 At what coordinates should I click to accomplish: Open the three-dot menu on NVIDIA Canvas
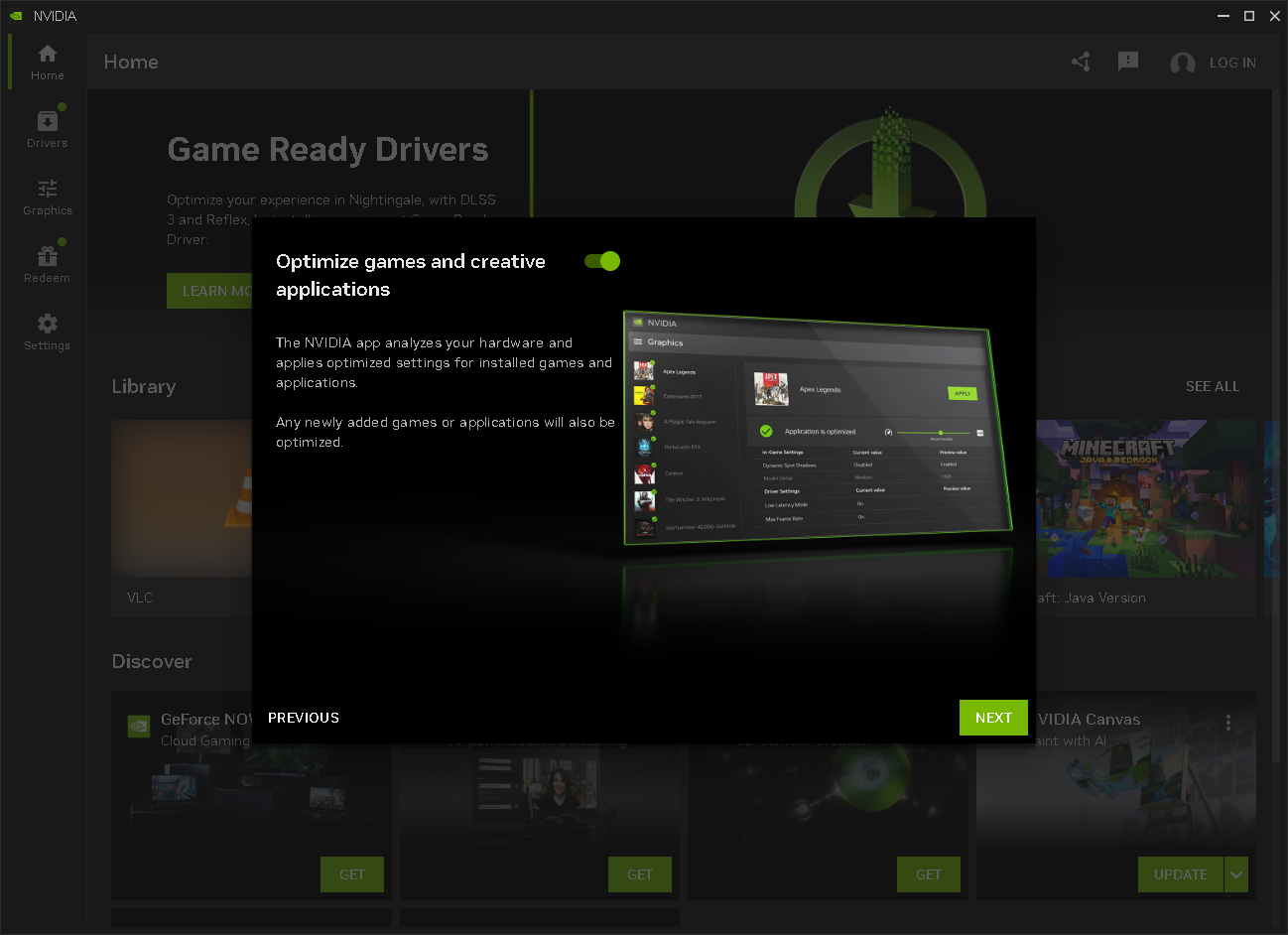[x=1228, y=722]
